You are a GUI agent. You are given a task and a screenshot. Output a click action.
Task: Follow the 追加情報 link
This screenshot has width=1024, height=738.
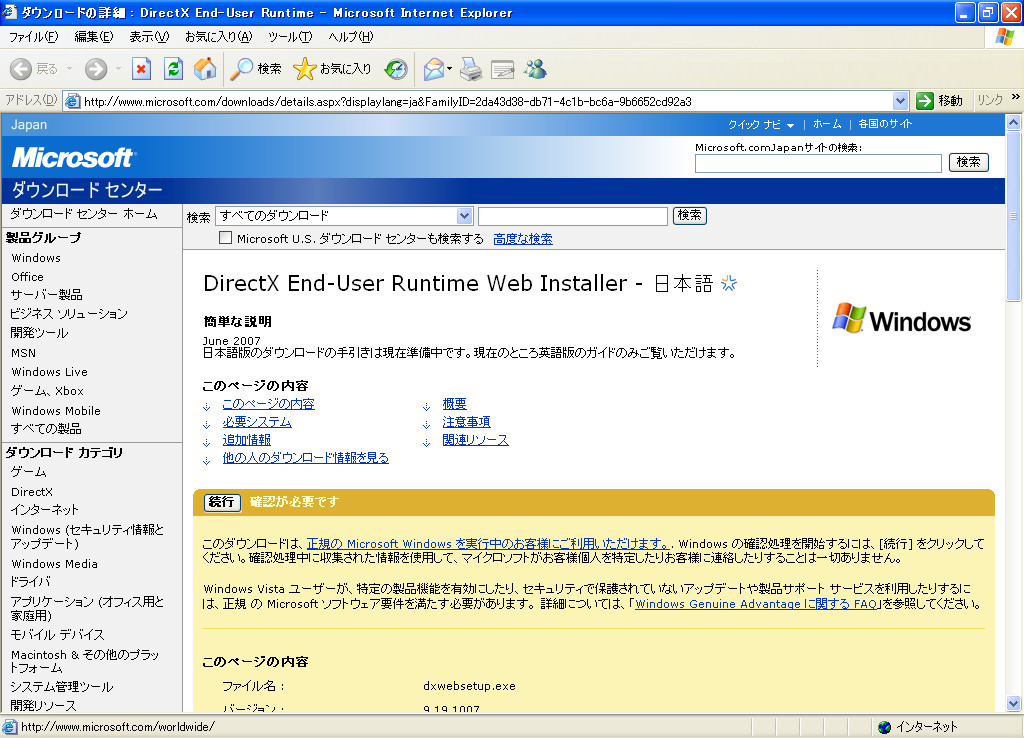pos(246,440)
